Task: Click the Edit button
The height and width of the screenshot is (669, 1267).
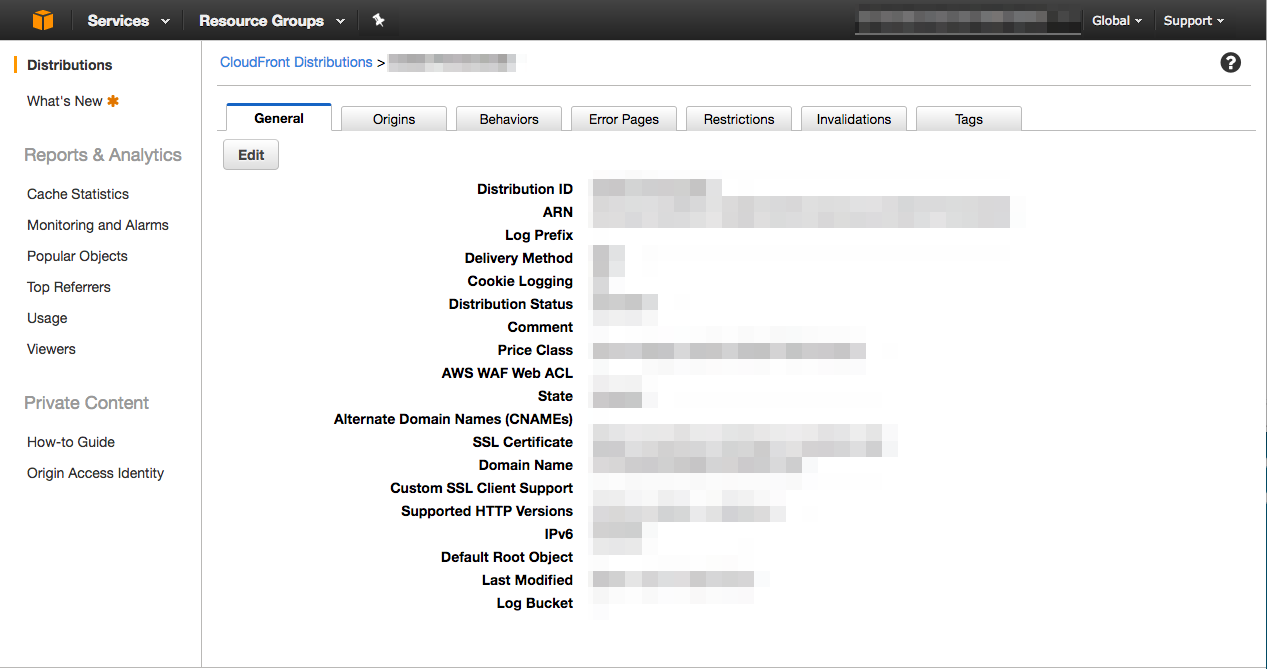Action: tap(251, 155)
